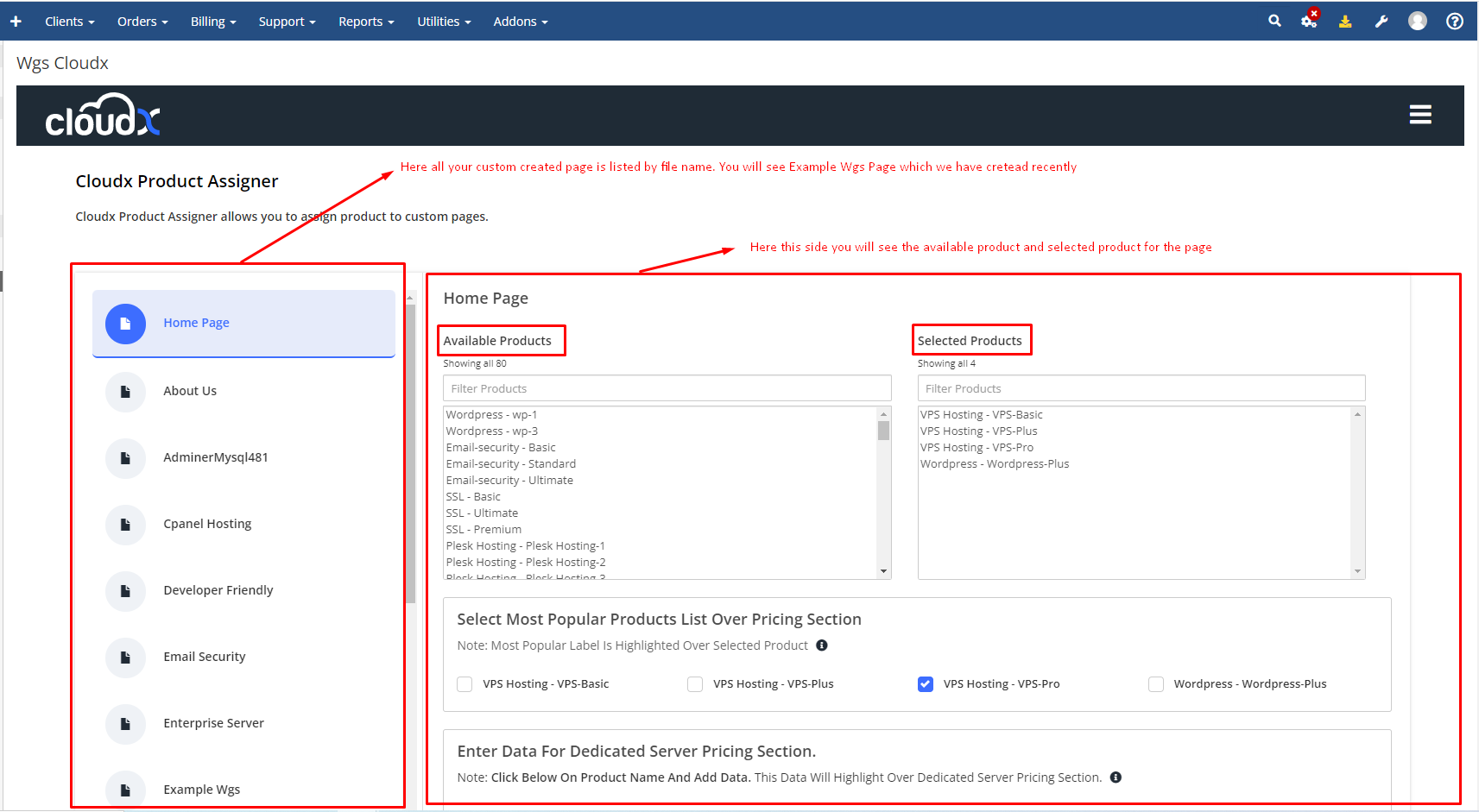Click the search magnifier icon in top bar

(x=1274, y=21)
